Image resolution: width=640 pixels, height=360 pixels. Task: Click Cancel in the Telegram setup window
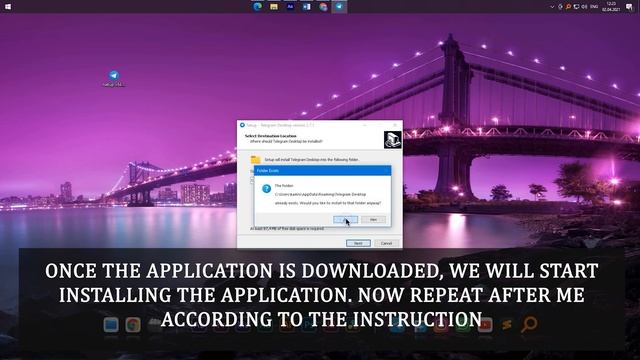click(x=386, y=243)
